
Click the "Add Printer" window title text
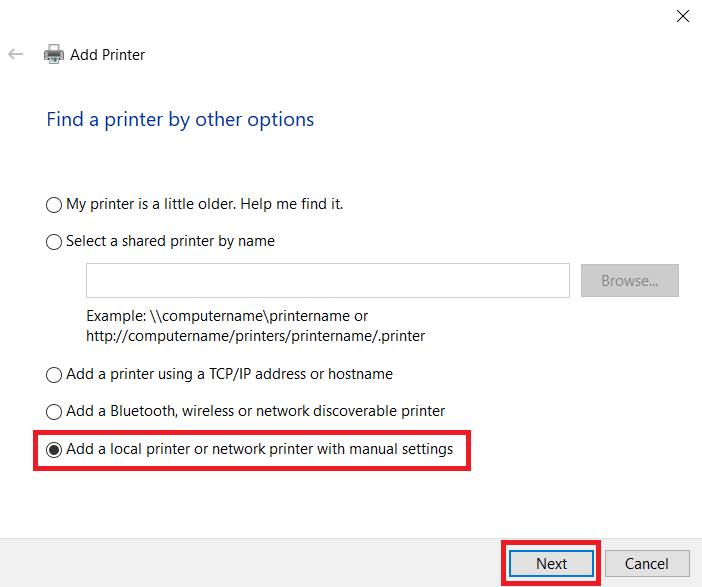pos(107,55)
